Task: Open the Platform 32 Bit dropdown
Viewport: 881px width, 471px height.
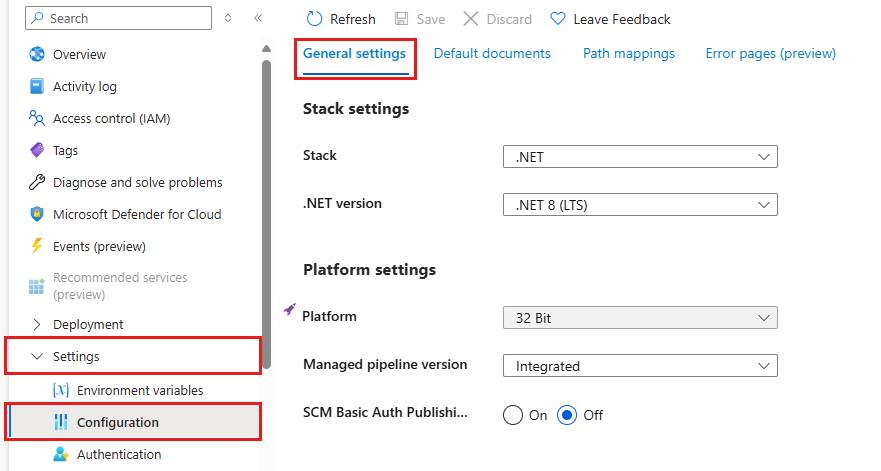Action: (x=640, y=319)
